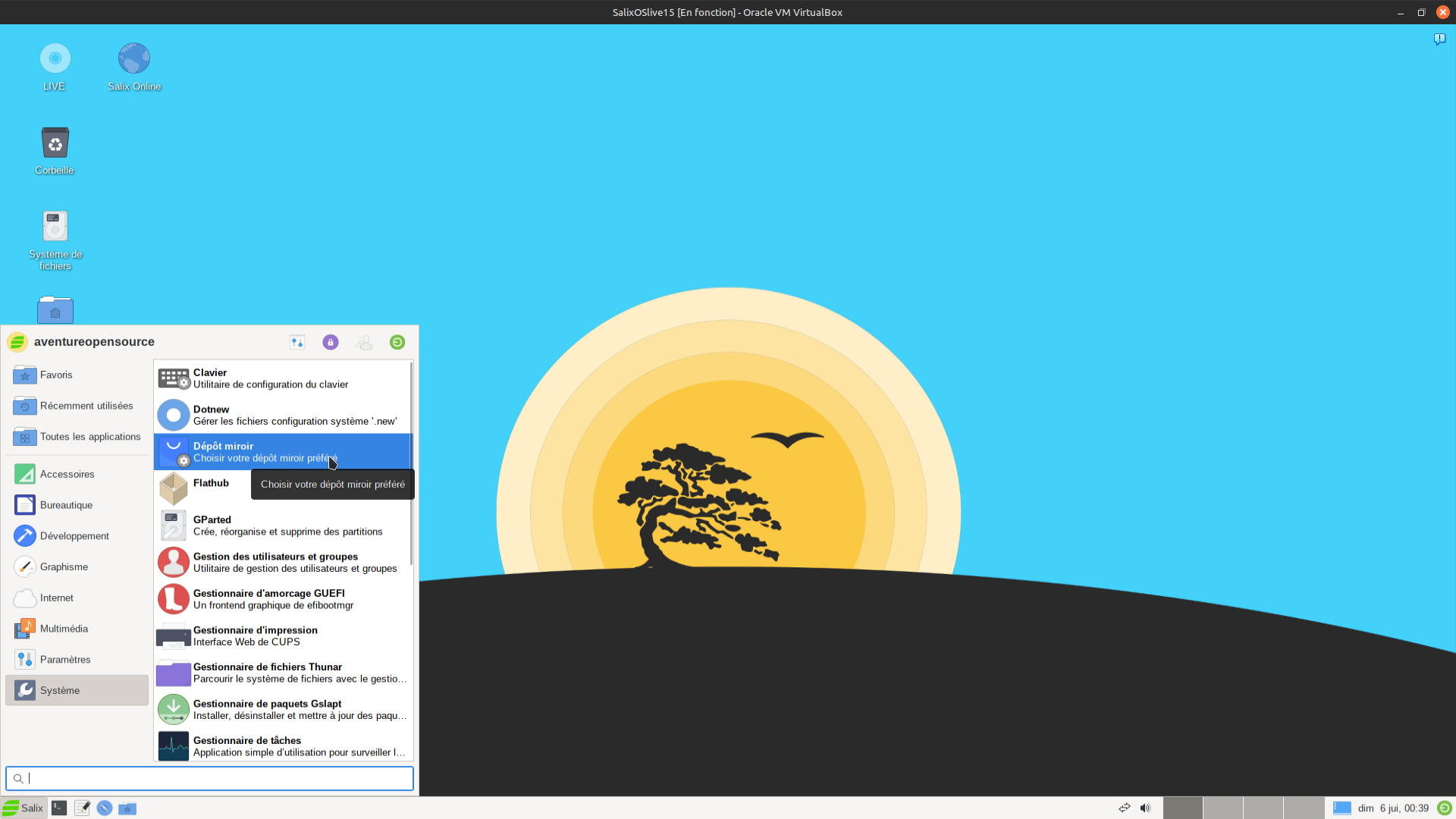
Task: Open the home folder icon in taskbar
Action: click(127, 808)
